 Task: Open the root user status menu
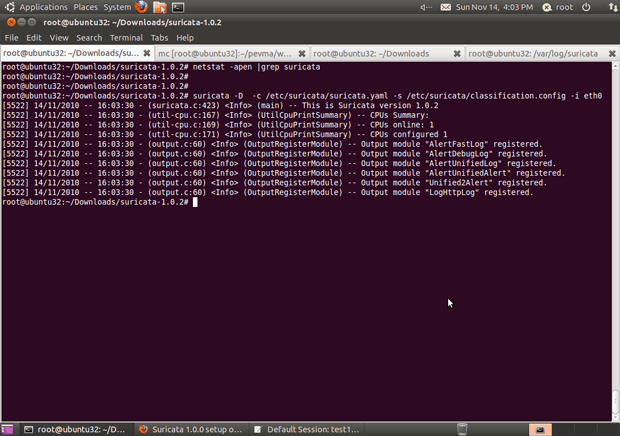point(558,7)
